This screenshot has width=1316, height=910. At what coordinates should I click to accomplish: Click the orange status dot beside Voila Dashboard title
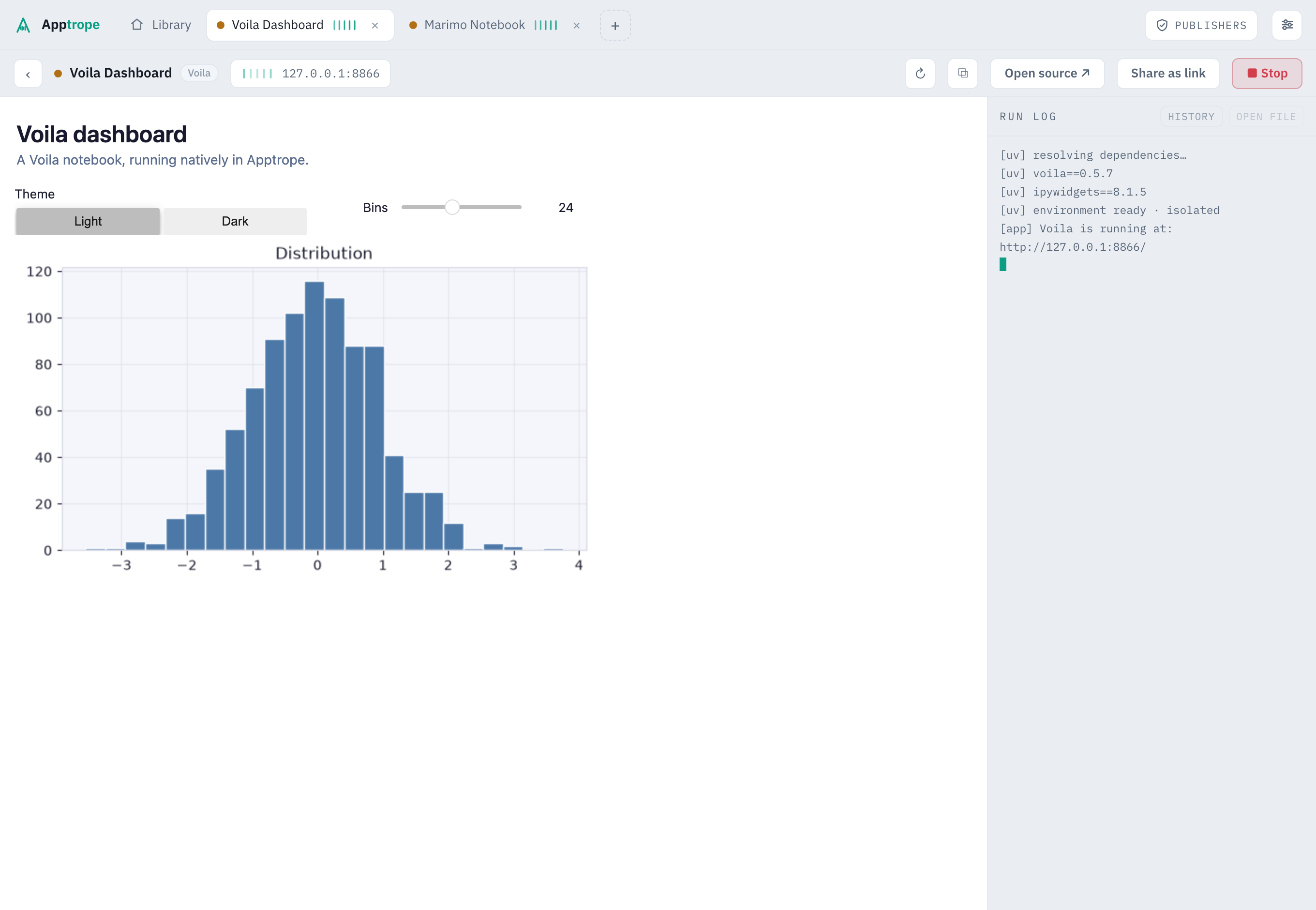(x=58, y=74)
